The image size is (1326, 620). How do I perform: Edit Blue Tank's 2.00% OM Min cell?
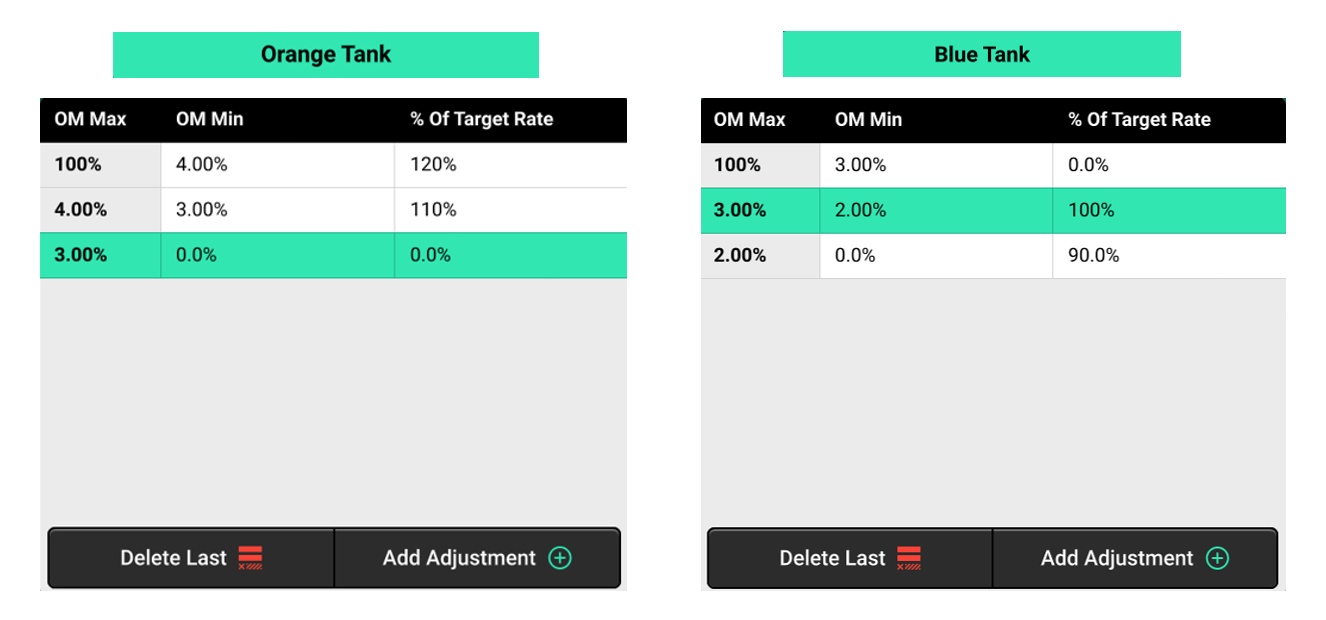(x=861, y=210)
